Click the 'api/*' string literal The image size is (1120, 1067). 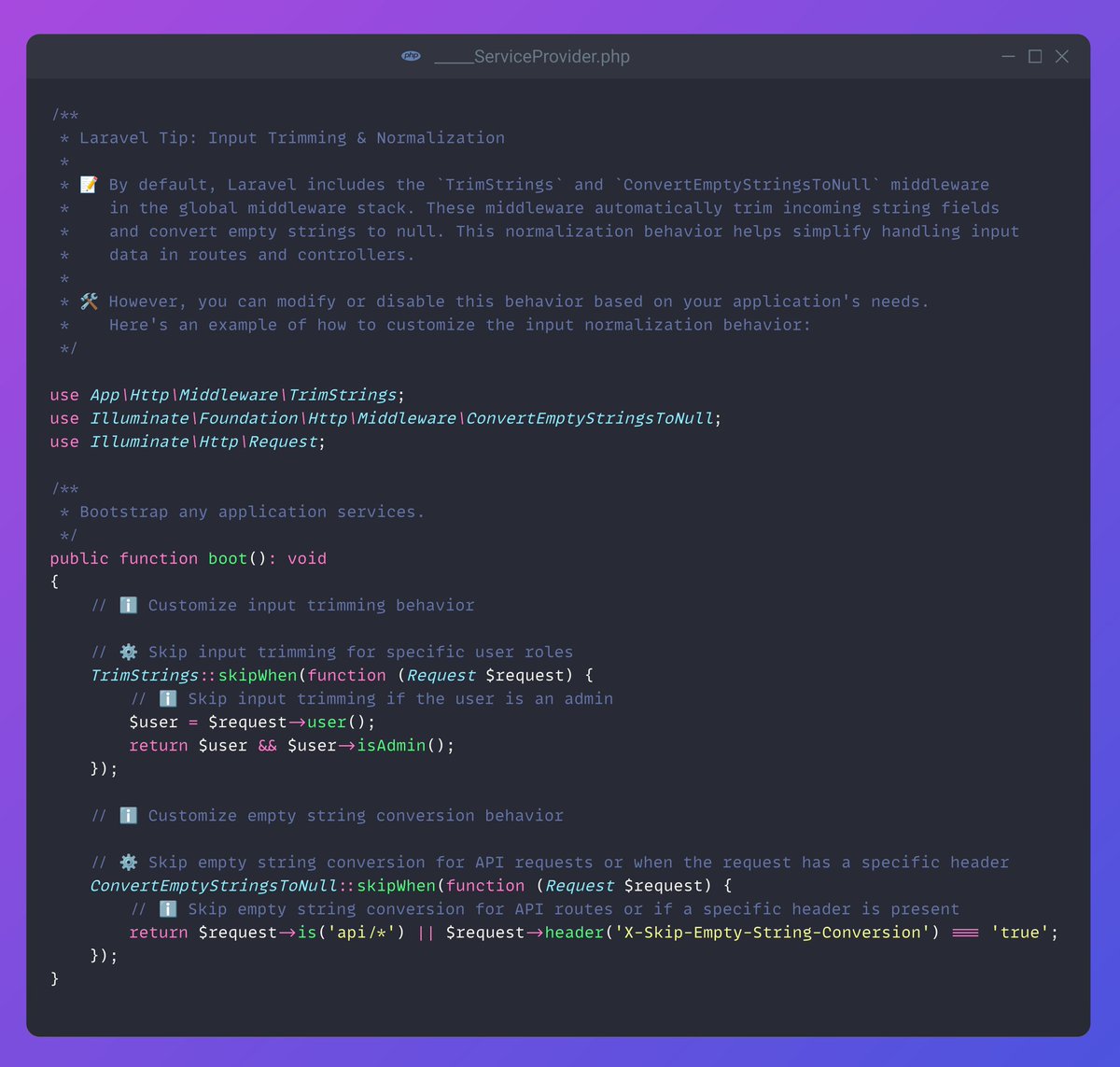361,932
